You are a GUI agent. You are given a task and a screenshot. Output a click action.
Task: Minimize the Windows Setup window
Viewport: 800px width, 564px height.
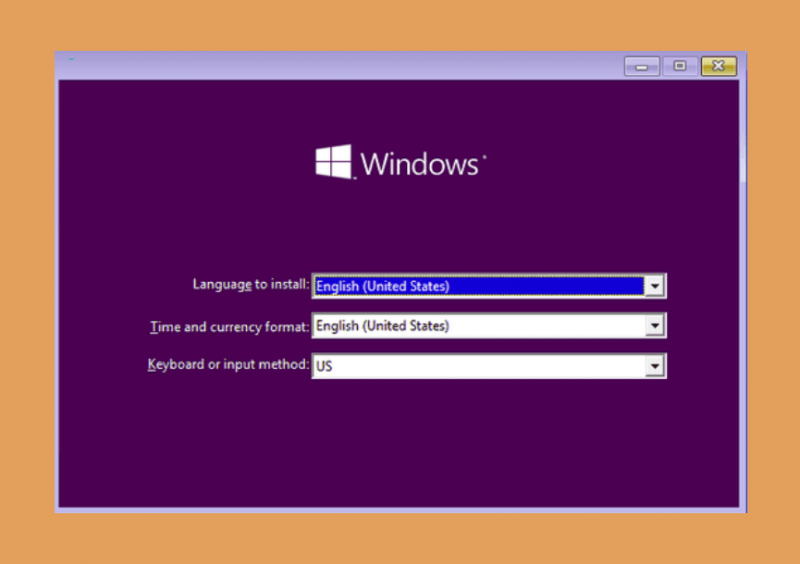642,66
